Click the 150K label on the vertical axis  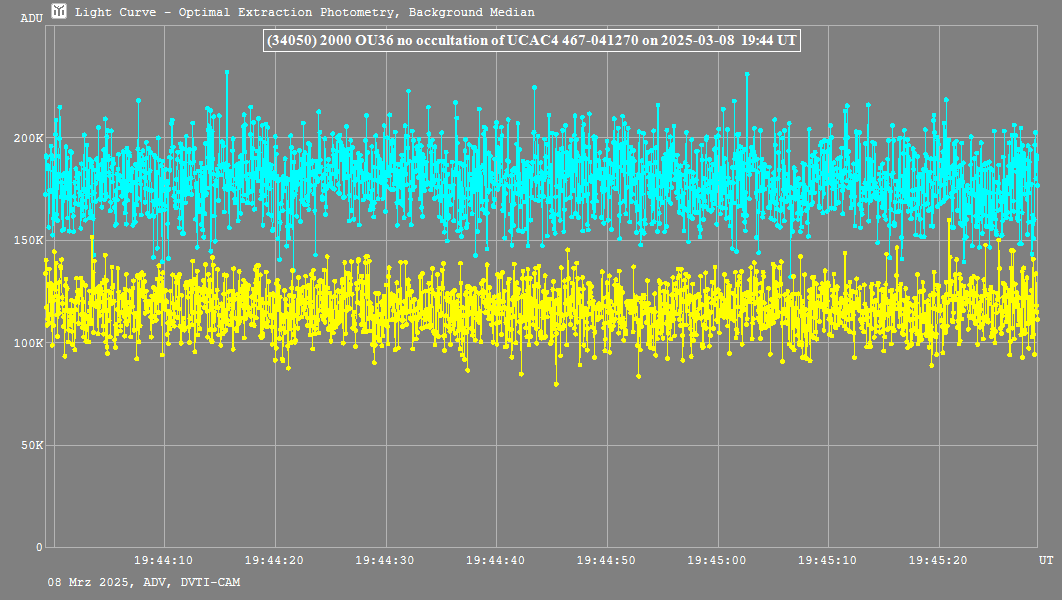[x=30, y=240]
